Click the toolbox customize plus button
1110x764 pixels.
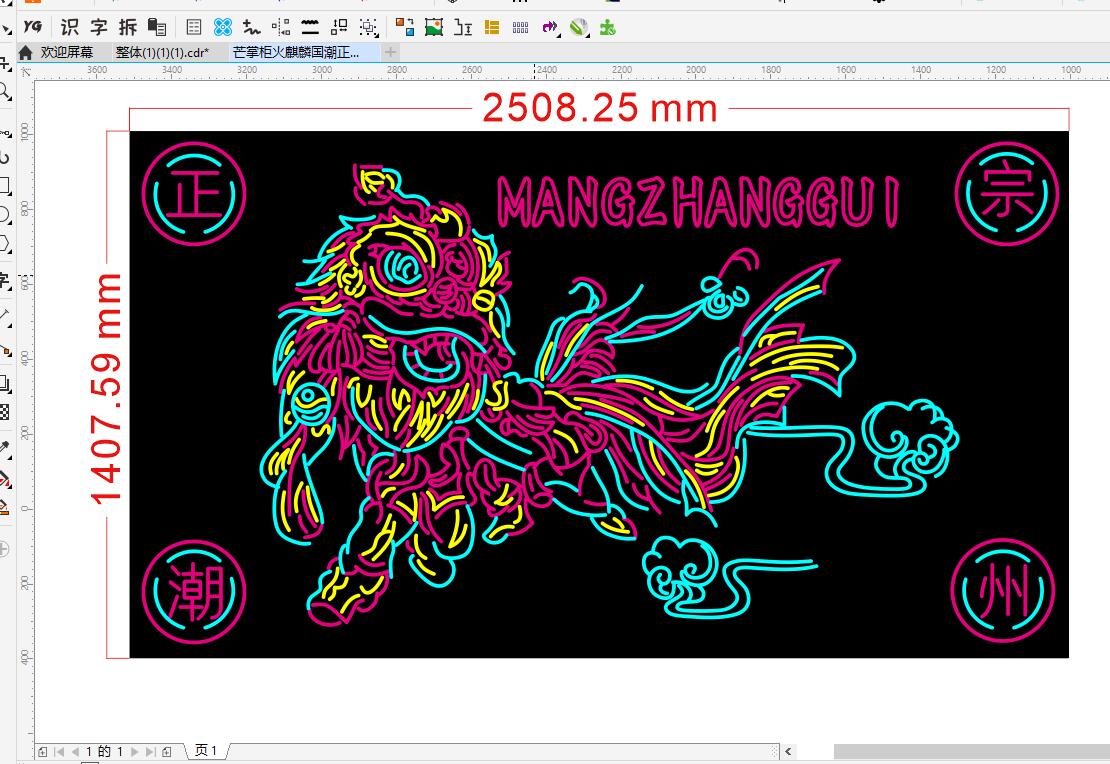click(4, 549)
